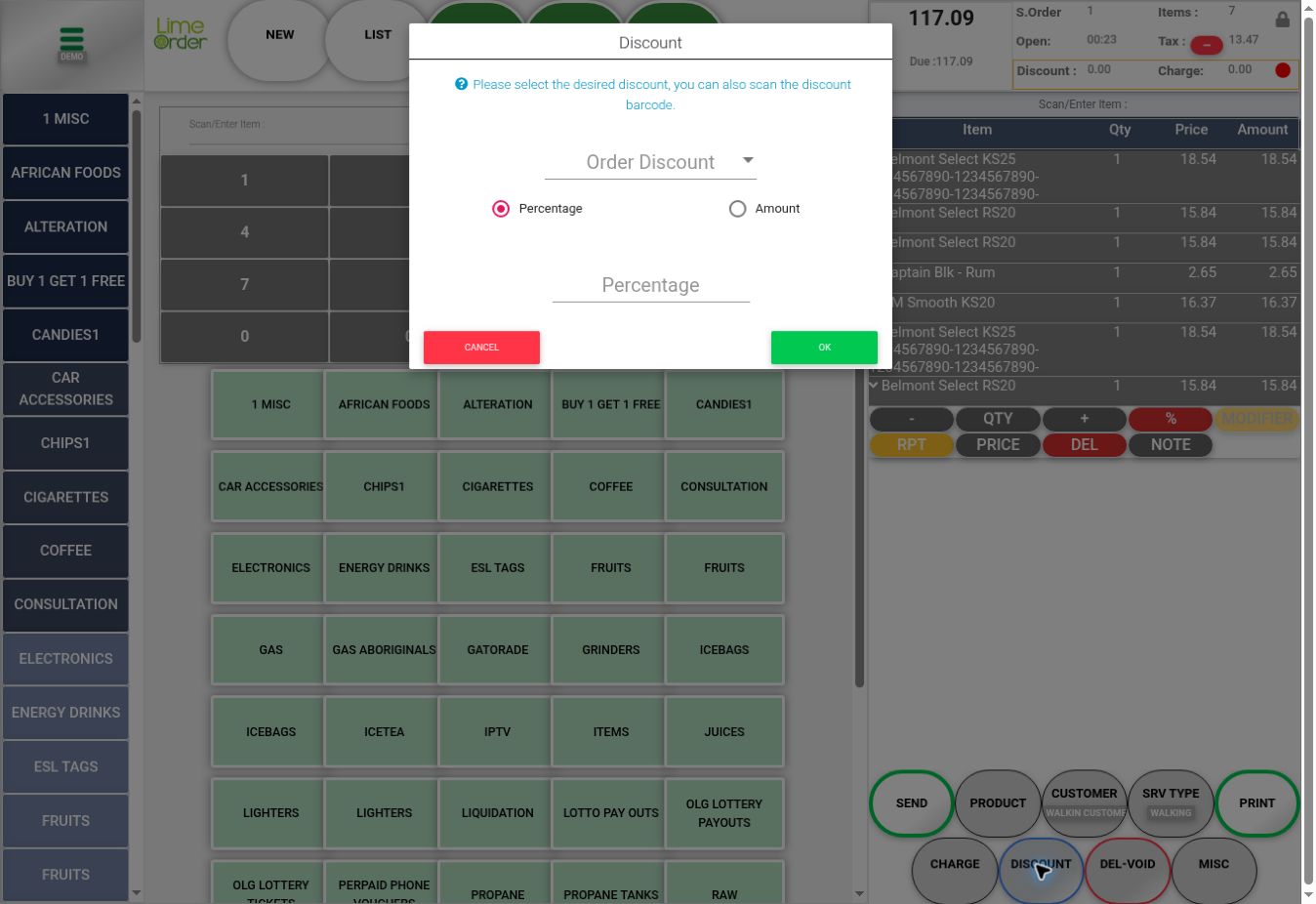Click the red percent item discount button
The image size is (1316, 904).
click(1171, 419)
